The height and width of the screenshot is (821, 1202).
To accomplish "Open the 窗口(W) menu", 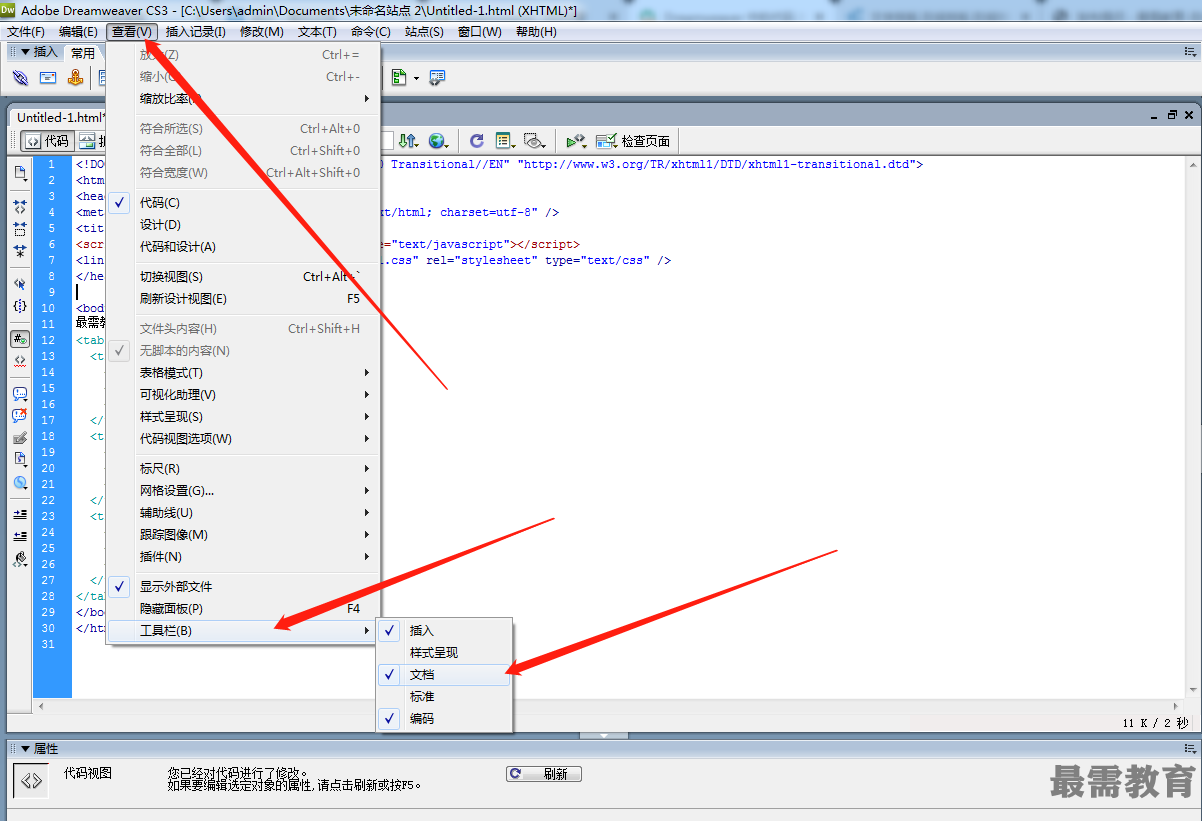I will [480, 32].
